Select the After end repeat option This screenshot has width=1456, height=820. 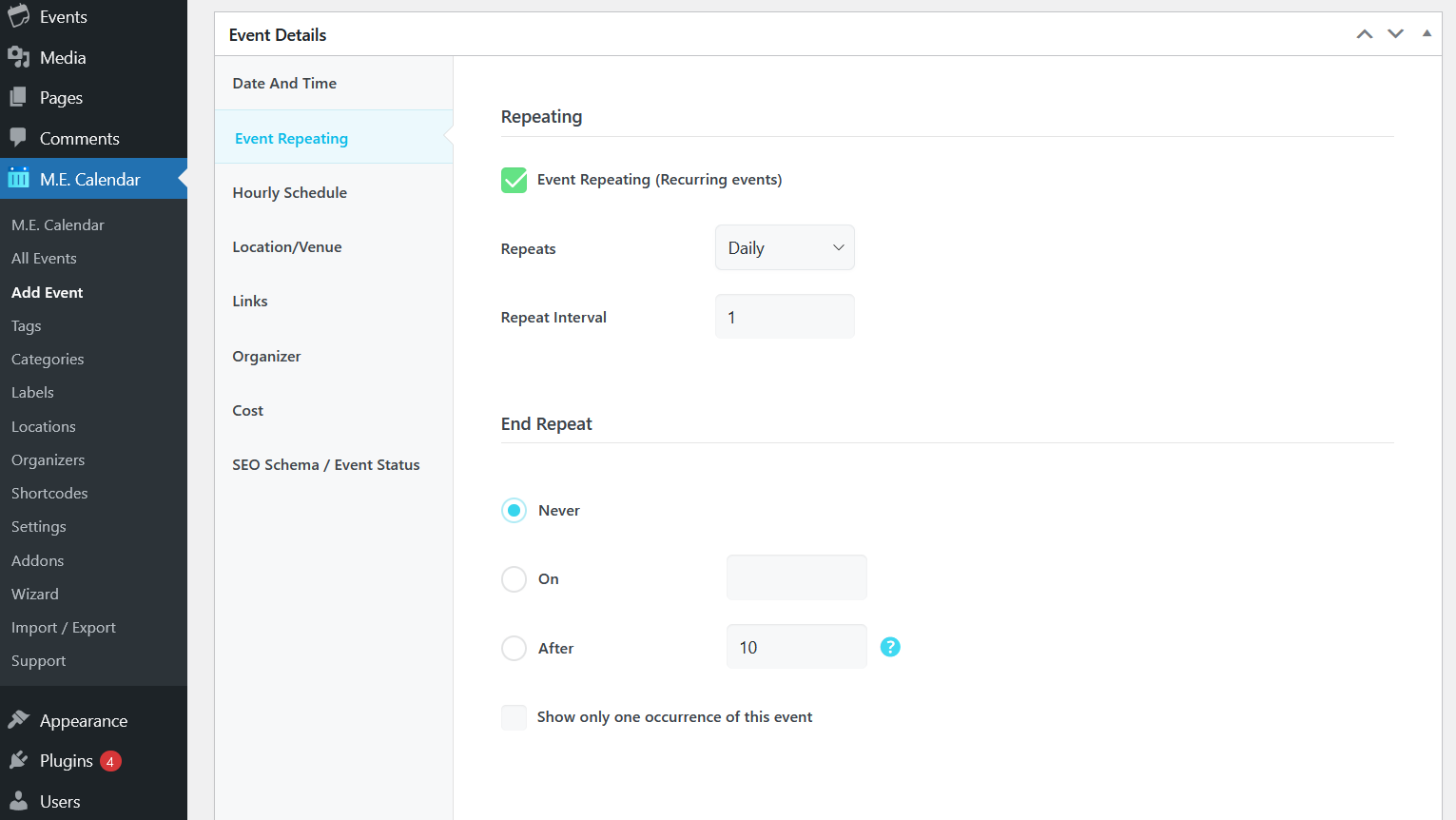tap(514, 649)
